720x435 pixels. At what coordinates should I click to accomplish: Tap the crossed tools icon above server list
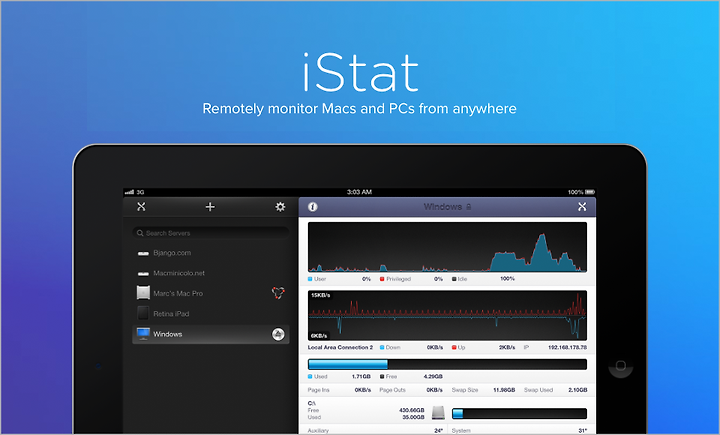[x=141, y=207]
